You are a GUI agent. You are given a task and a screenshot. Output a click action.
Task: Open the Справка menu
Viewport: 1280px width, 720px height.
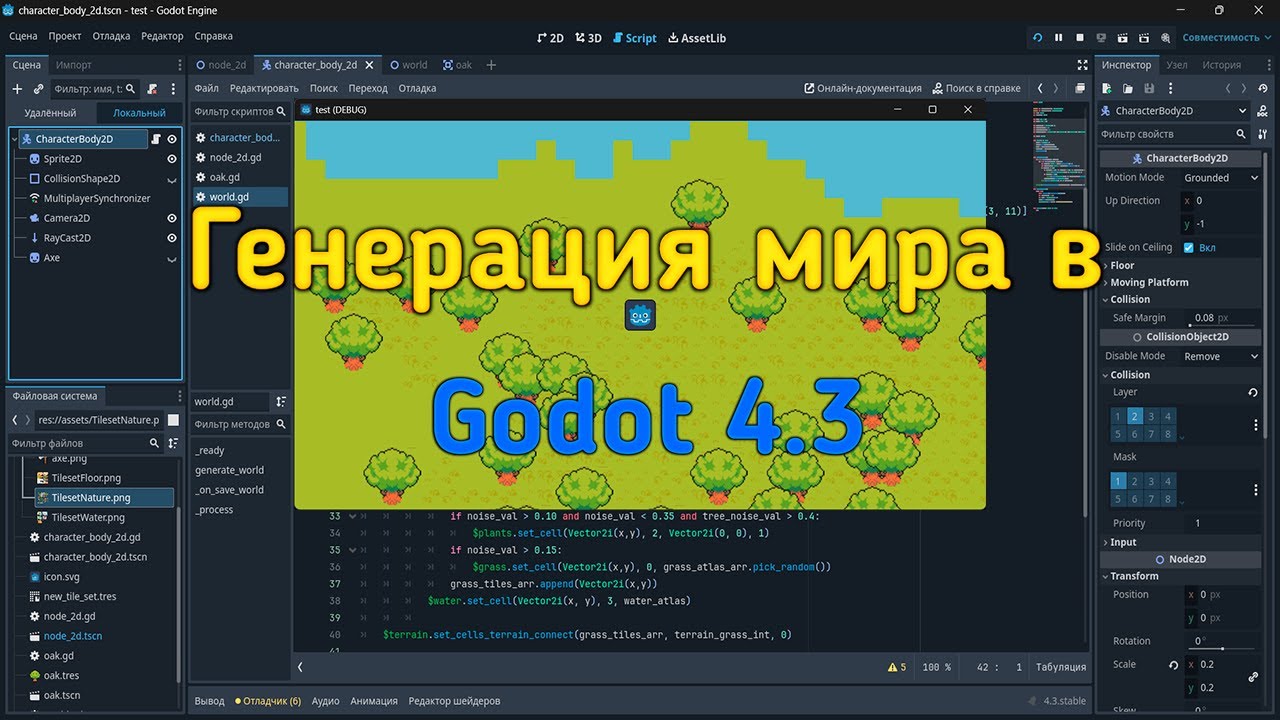(x=213, y=36)
